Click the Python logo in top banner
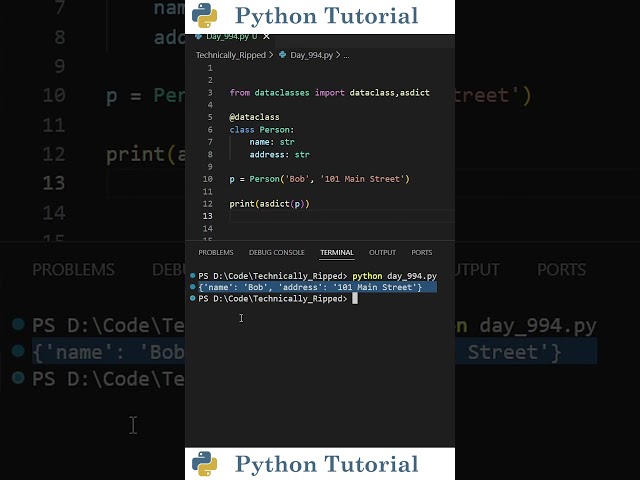This screenshot has height=480, width=640. coord(204,16)
